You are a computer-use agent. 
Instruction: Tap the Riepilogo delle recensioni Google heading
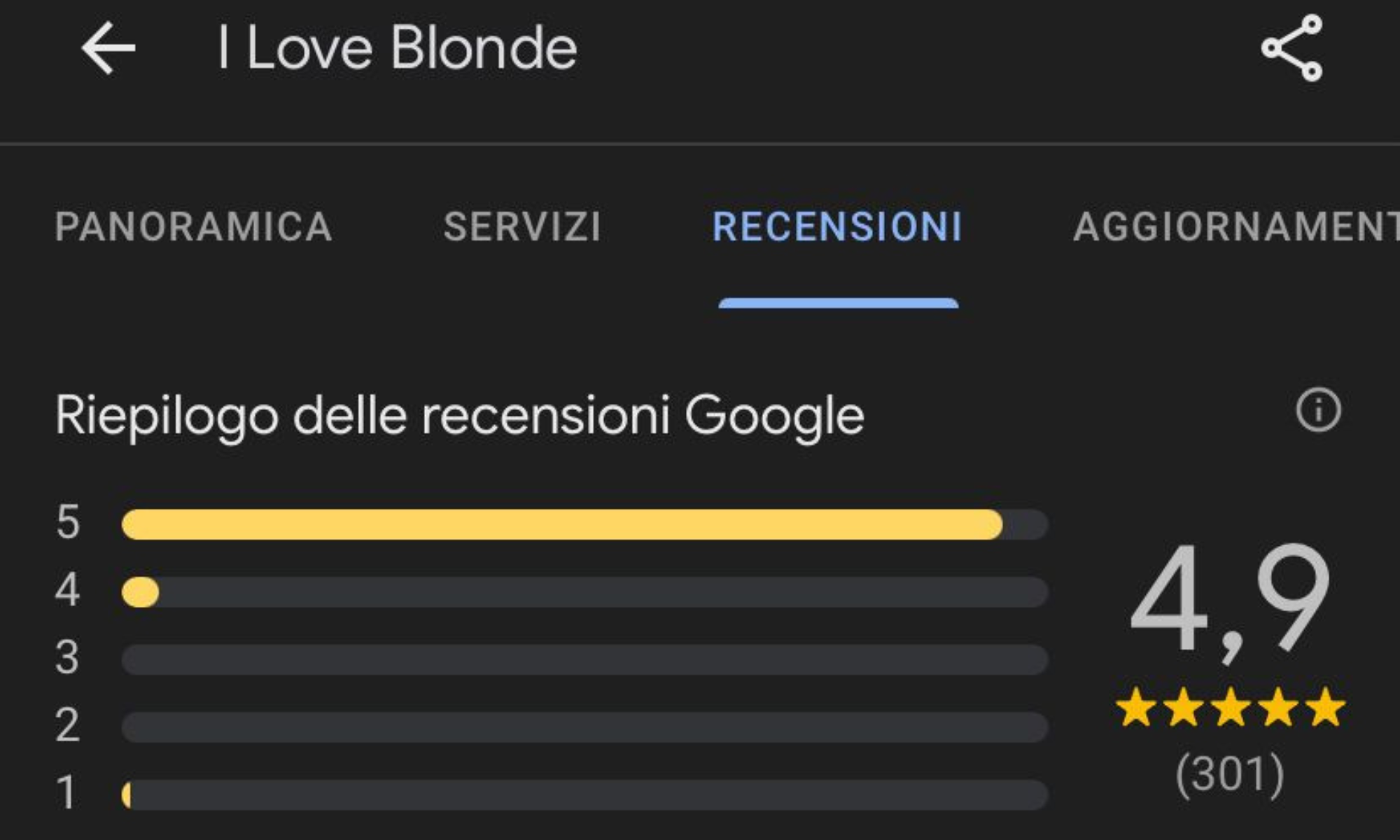[459, 416]
